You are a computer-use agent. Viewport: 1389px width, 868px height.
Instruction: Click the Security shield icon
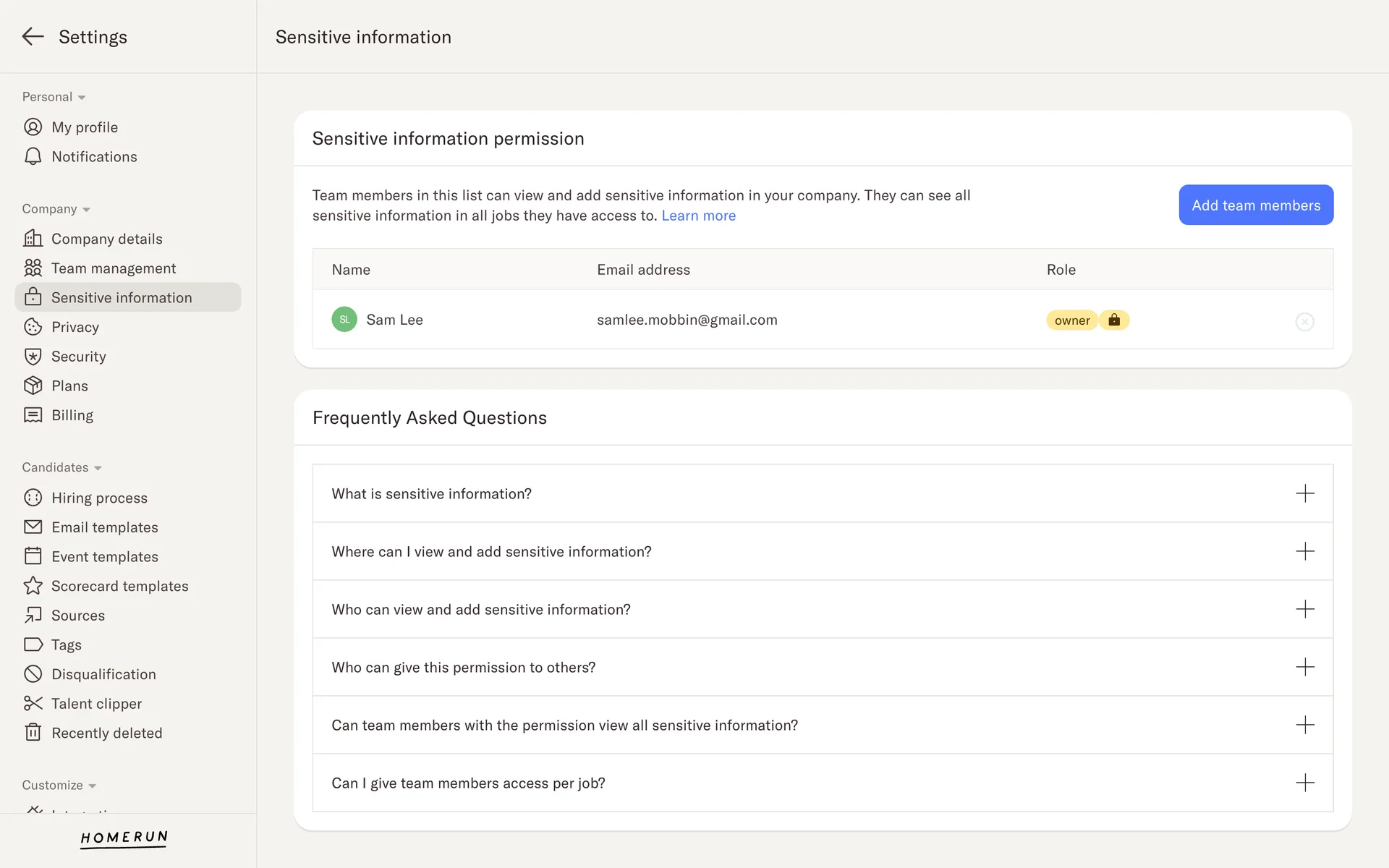pyautogui.click(x=33, y=357)
